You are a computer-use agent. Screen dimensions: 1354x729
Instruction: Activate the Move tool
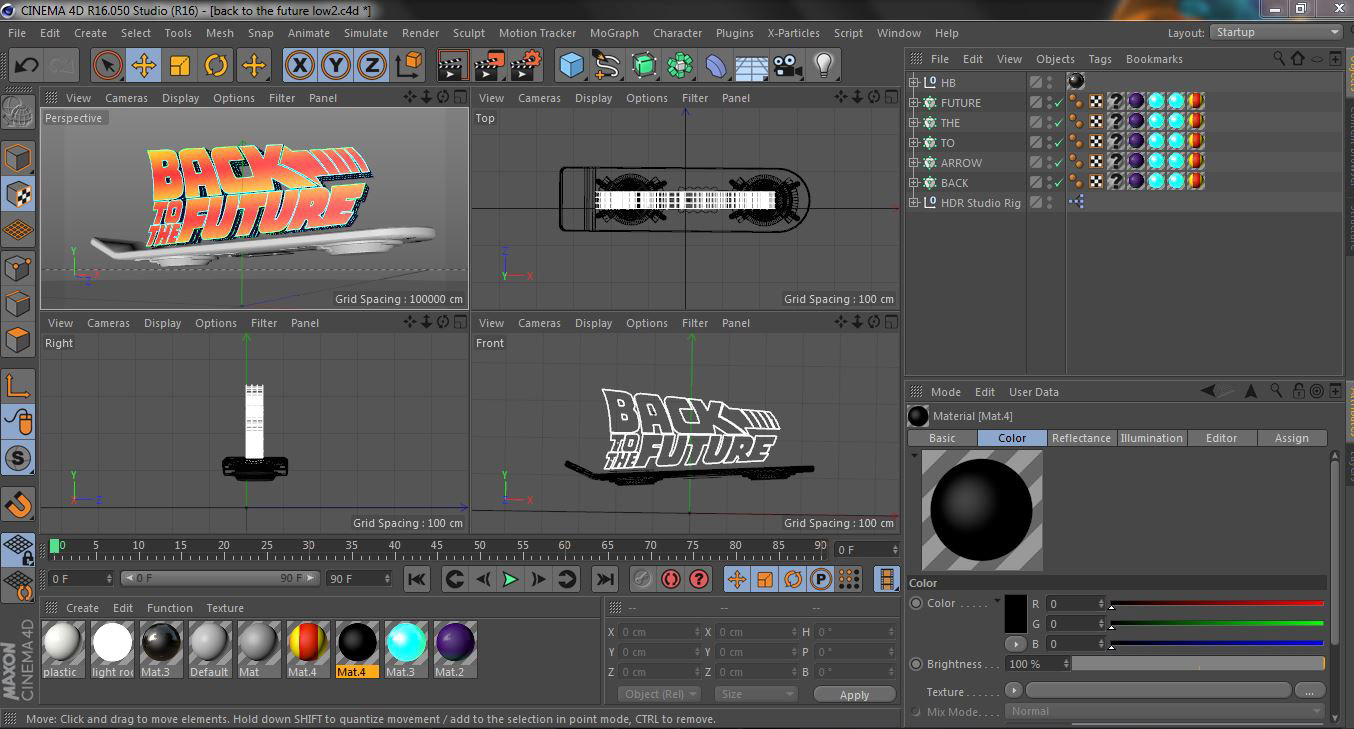pos(143,66)
